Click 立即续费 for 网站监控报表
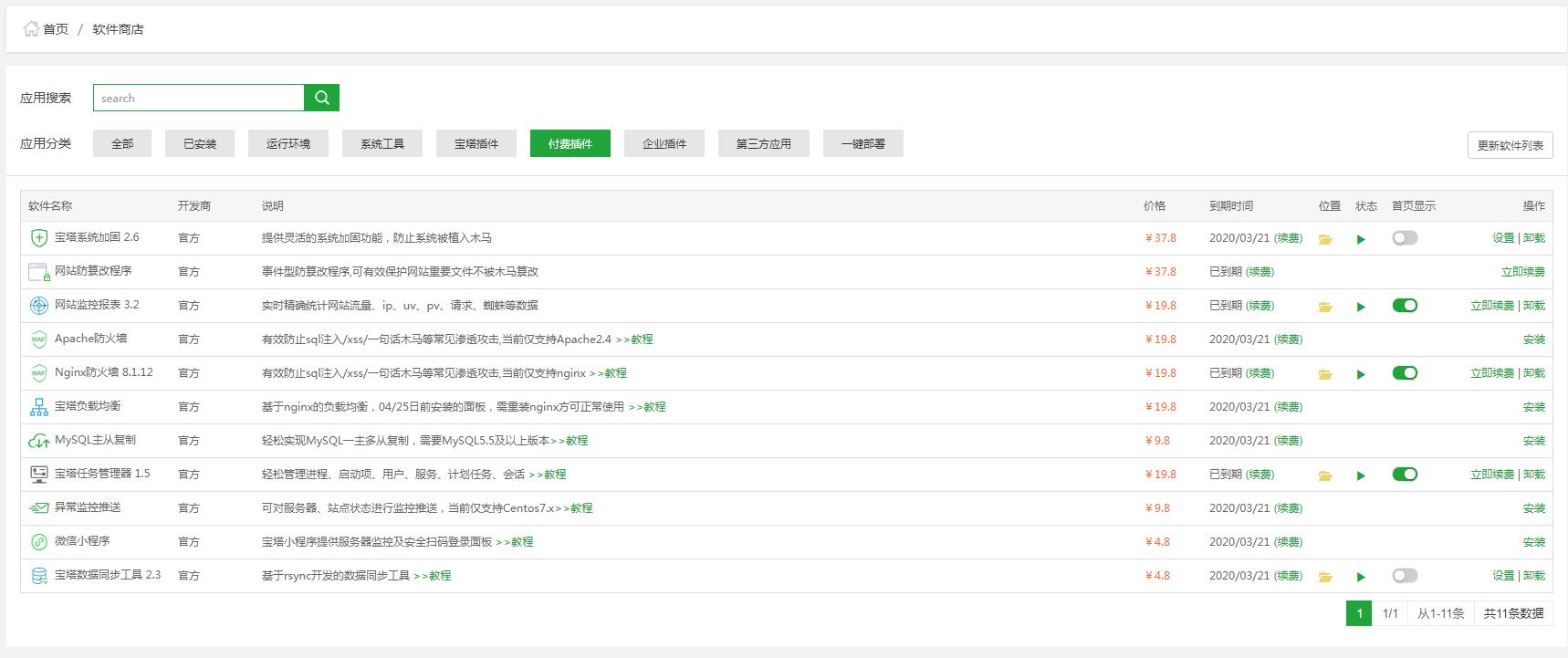The width and height of the screenshot is (1568, 658). tap(1492, 305)
